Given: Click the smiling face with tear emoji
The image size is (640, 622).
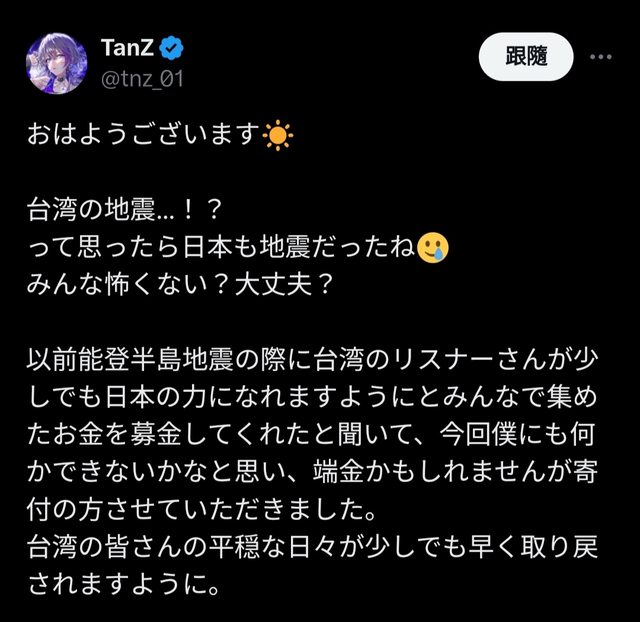Looking at the screenshot, I should (433, 248).
